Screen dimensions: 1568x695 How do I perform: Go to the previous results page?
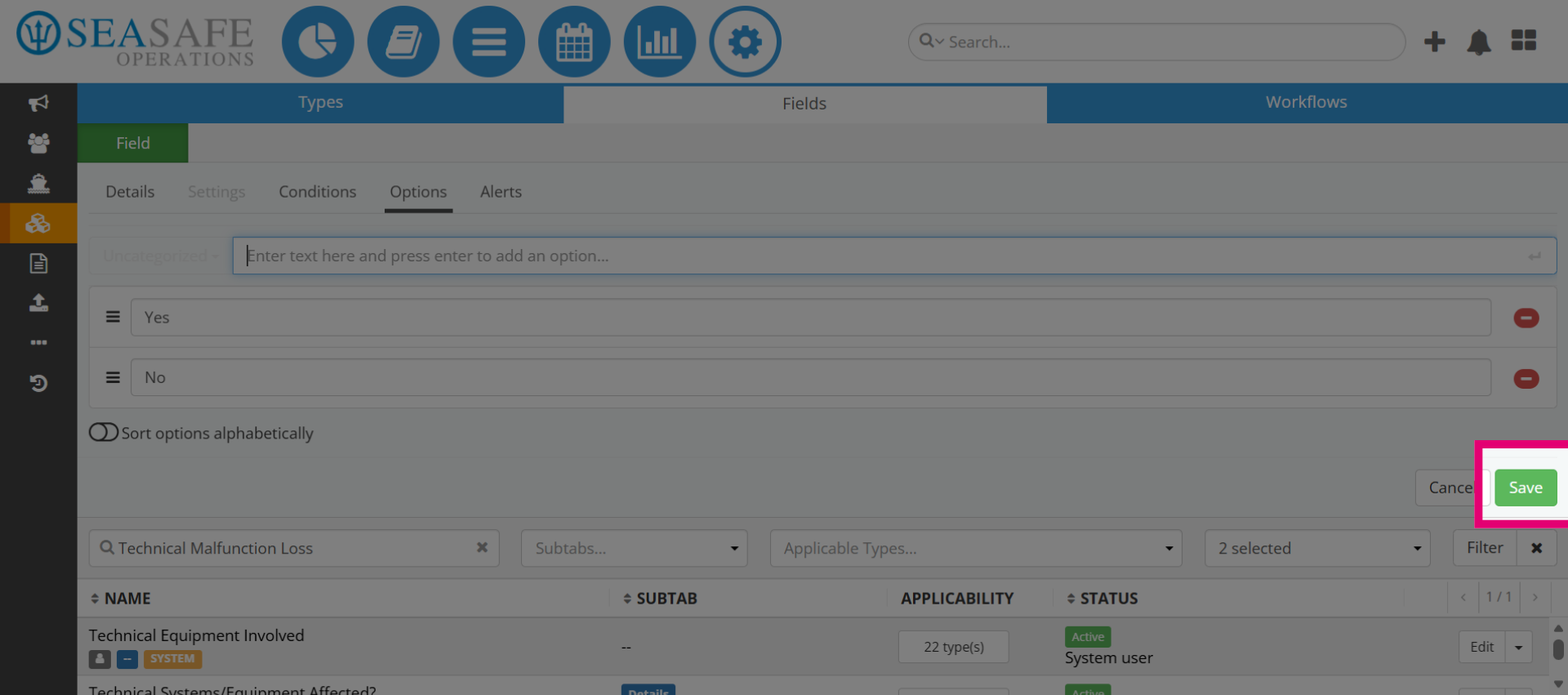pos(1463,598)
